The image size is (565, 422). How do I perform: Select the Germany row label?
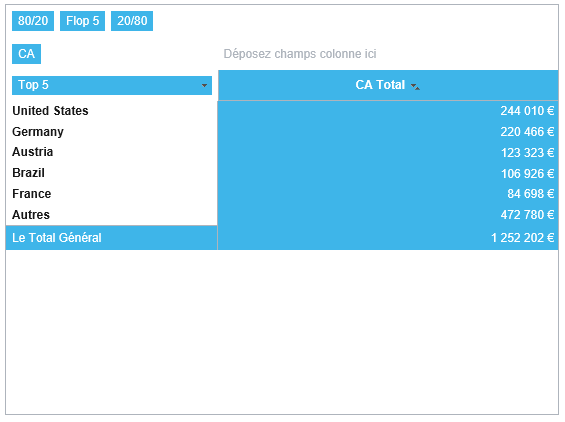point(38,132)
